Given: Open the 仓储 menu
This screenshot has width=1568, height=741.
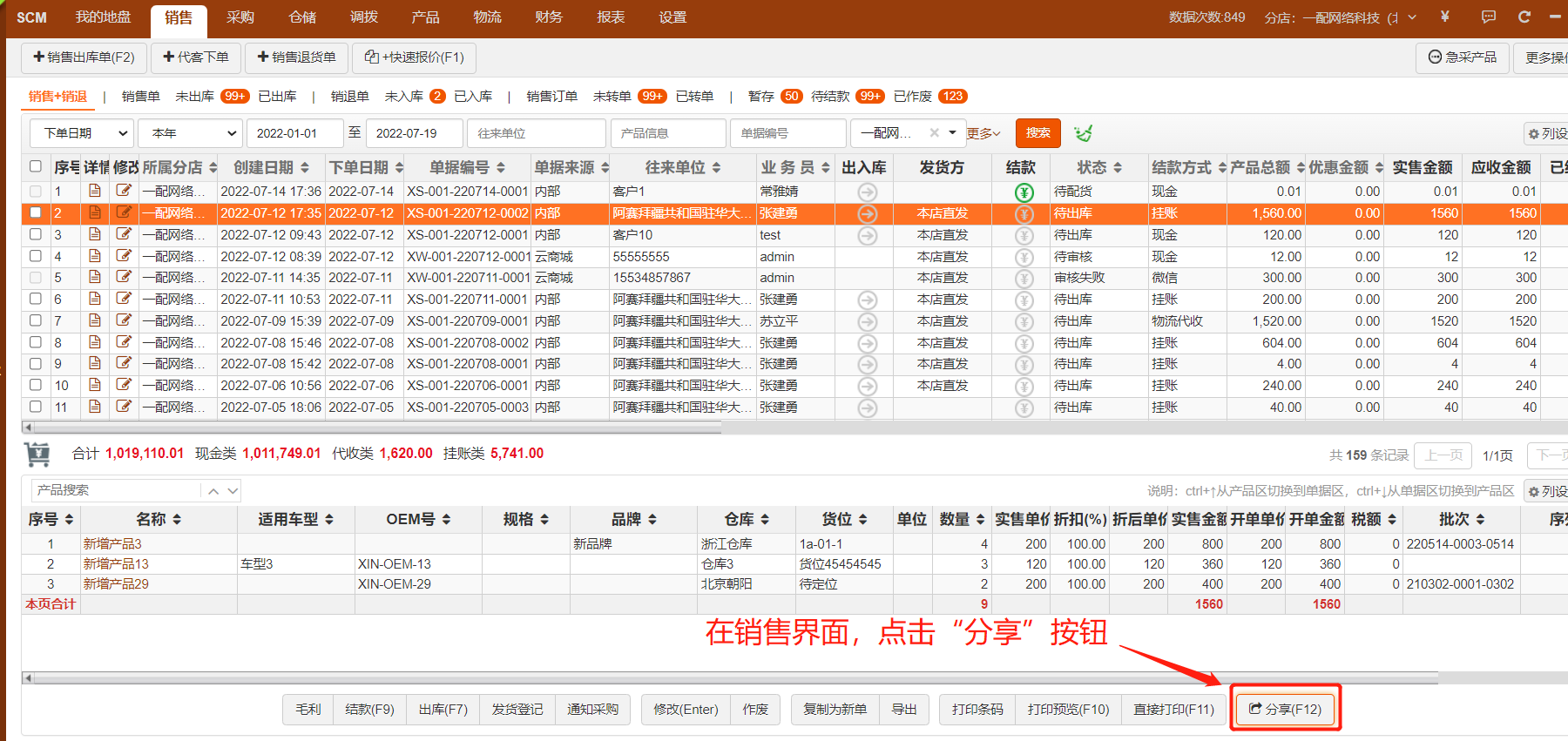Looking at the screenshot, I should [302, 17].
